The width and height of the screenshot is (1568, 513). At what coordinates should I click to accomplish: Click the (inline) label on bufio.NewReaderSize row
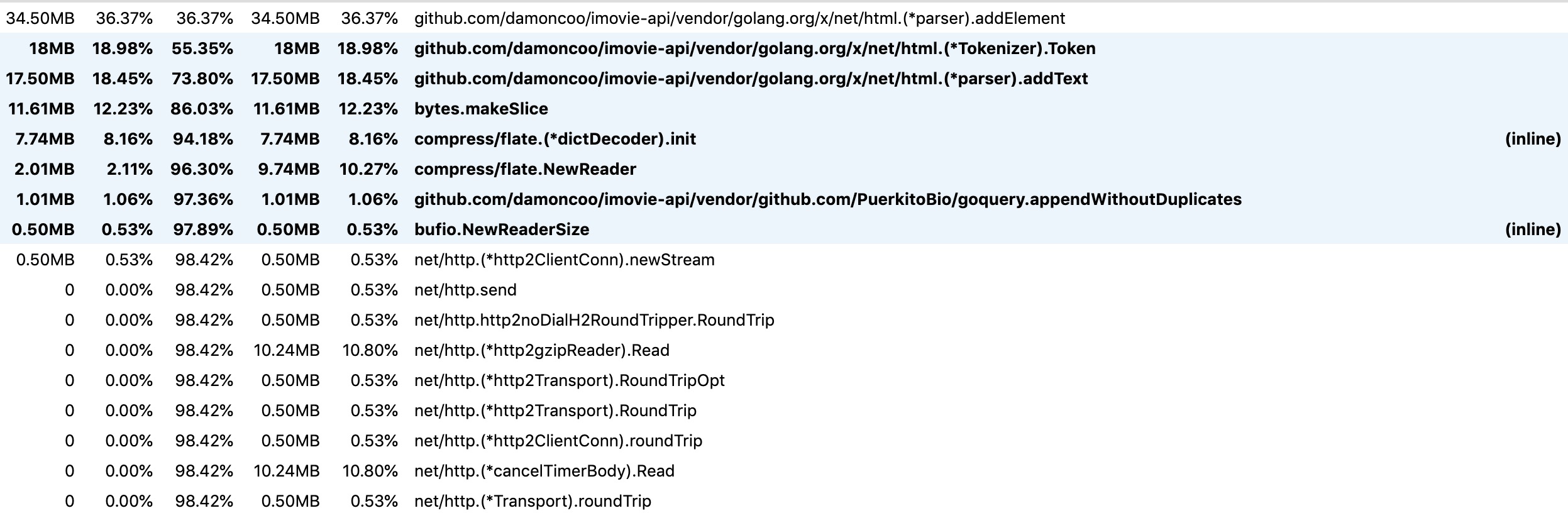coord(1533,229)
